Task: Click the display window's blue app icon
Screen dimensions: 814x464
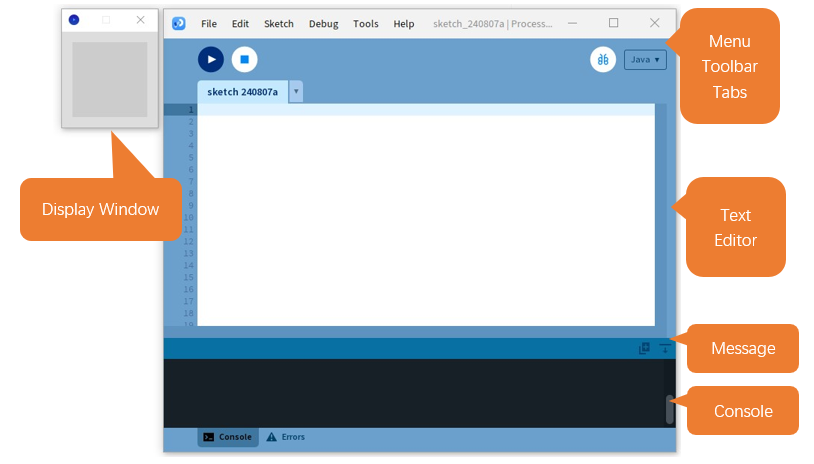Action: pos(74,20)
